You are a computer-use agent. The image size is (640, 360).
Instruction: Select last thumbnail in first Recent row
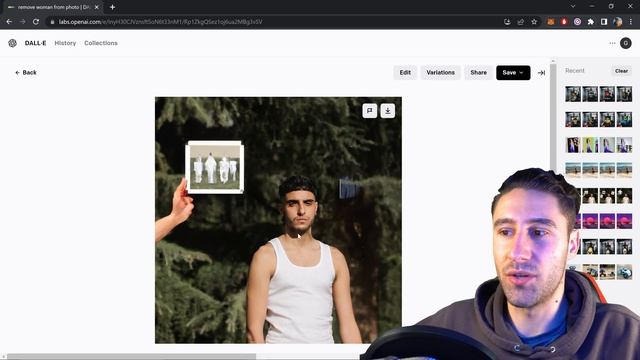tap(624, 94)
